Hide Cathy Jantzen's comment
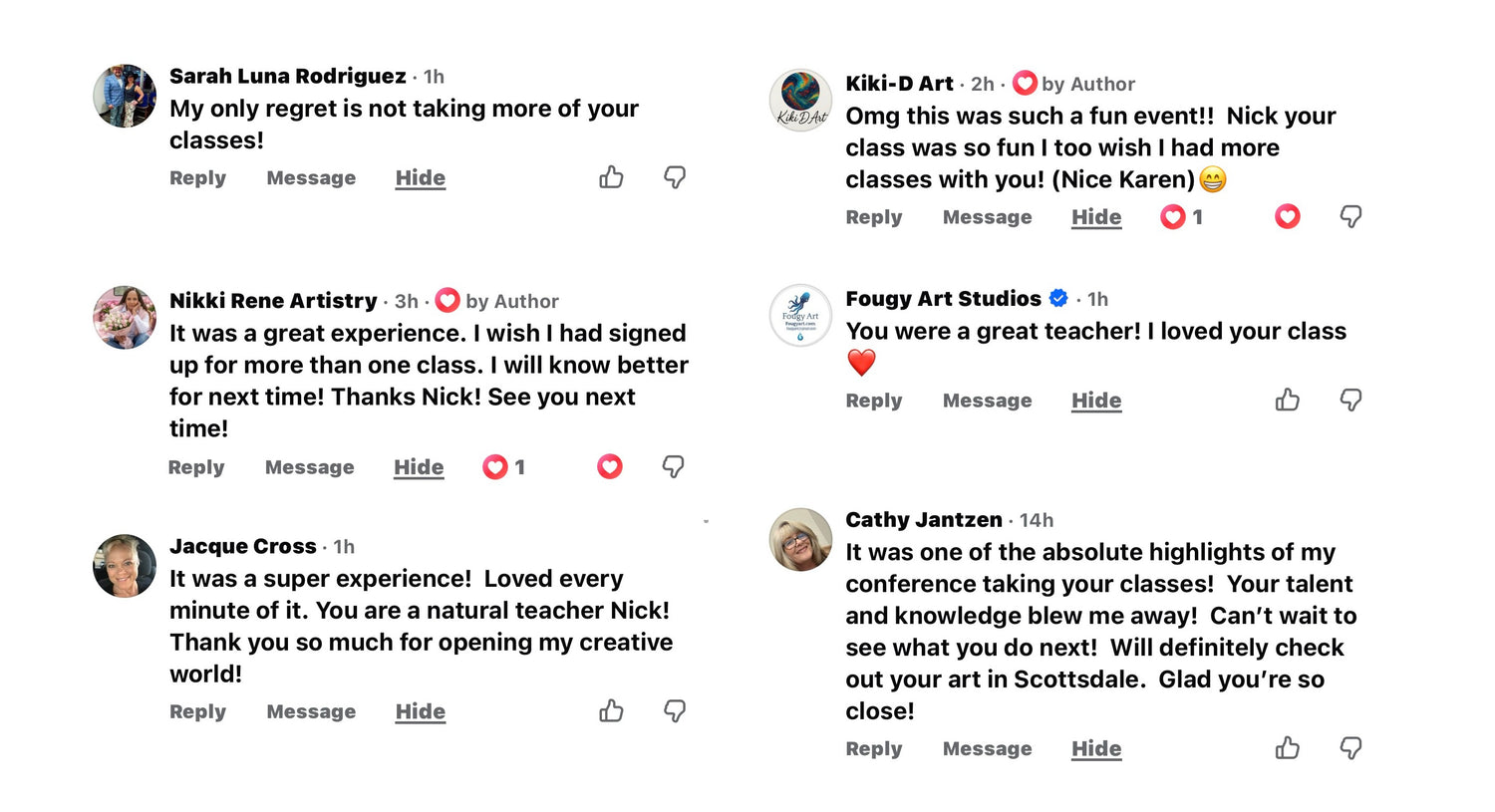The width and height of the screenshot is (1495, 812). [x=1096, y=748]
